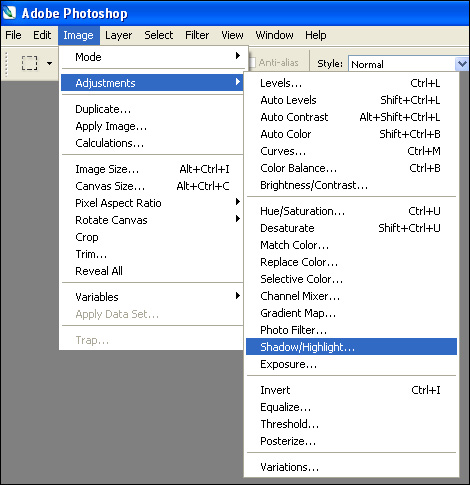Choose Variations… adjustment
Image resolution: width=470 pixels, height=485 pixels.
coord(351,467)
